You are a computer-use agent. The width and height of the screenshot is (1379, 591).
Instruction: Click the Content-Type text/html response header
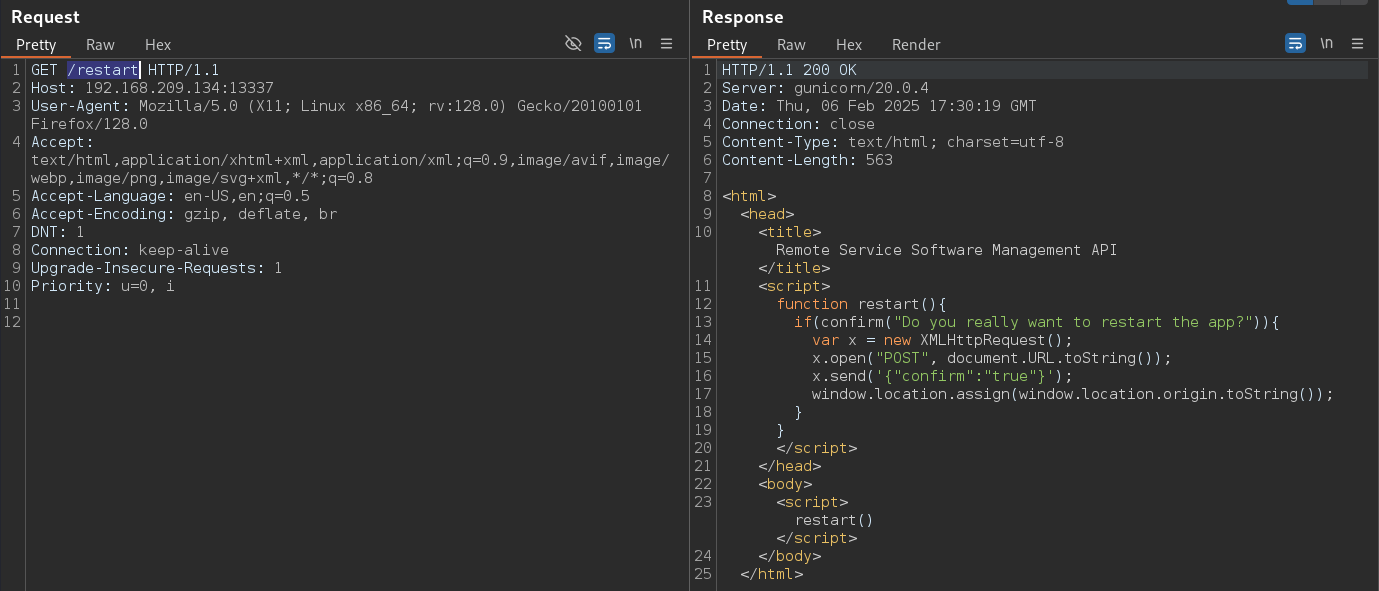(893, 142)
